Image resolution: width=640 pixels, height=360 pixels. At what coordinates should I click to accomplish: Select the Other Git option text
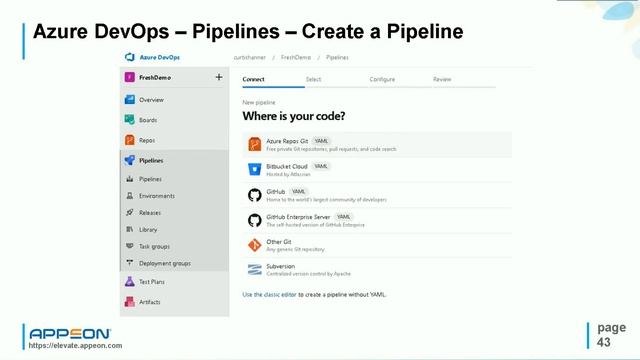point(279,242)
